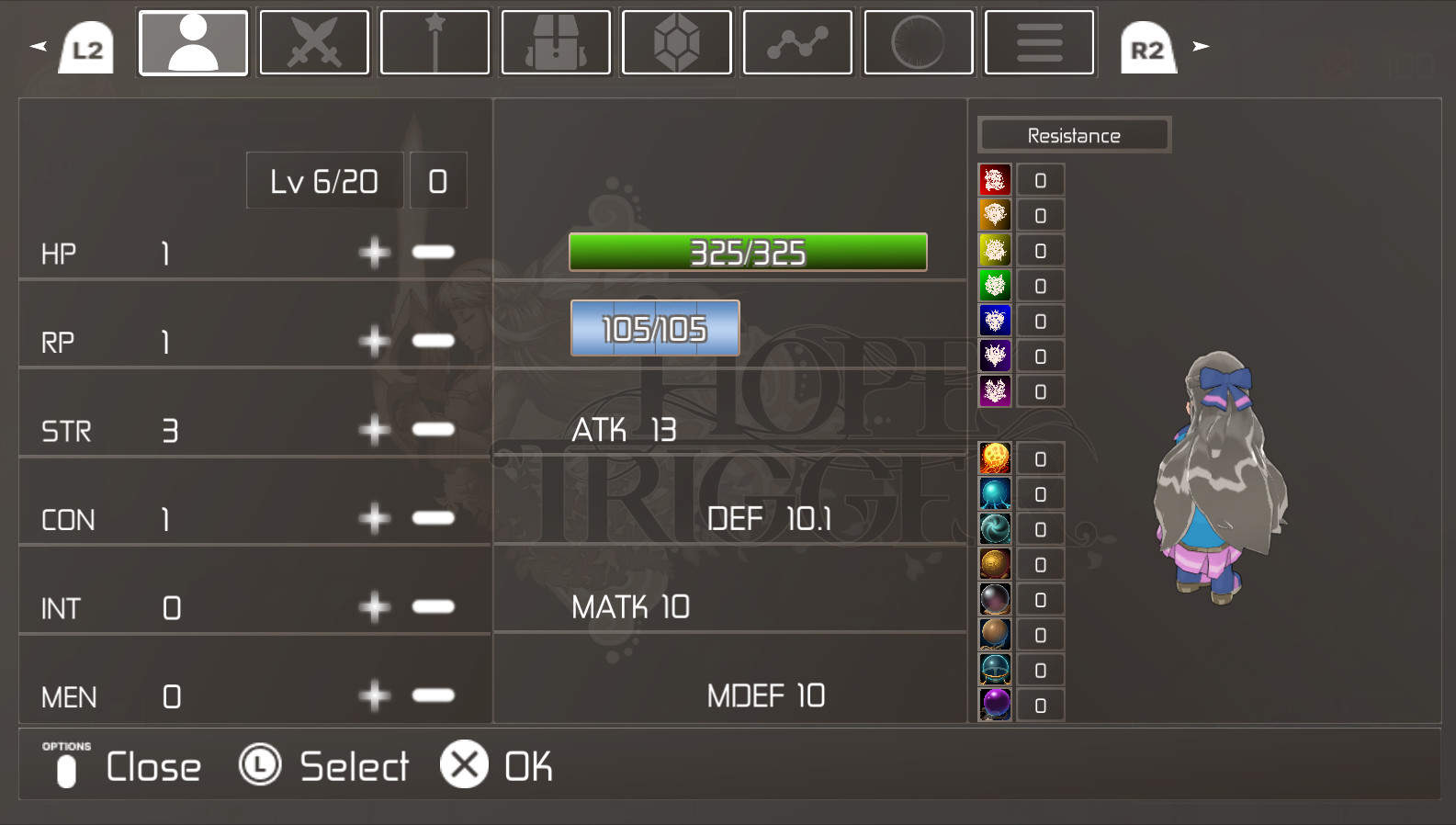Viewport: 1456px width, 825px height.
Task: Click the X button icon
Action: [465, 764]
